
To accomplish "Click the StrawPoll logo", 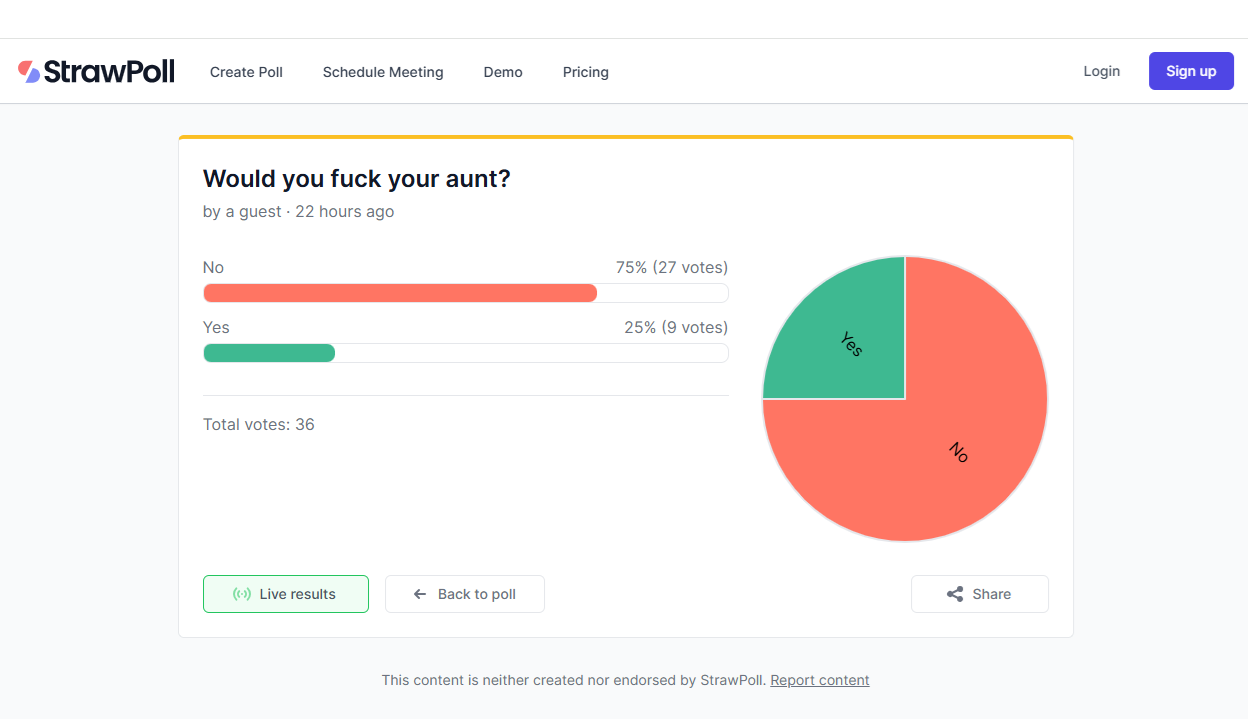I will point(96,71).
